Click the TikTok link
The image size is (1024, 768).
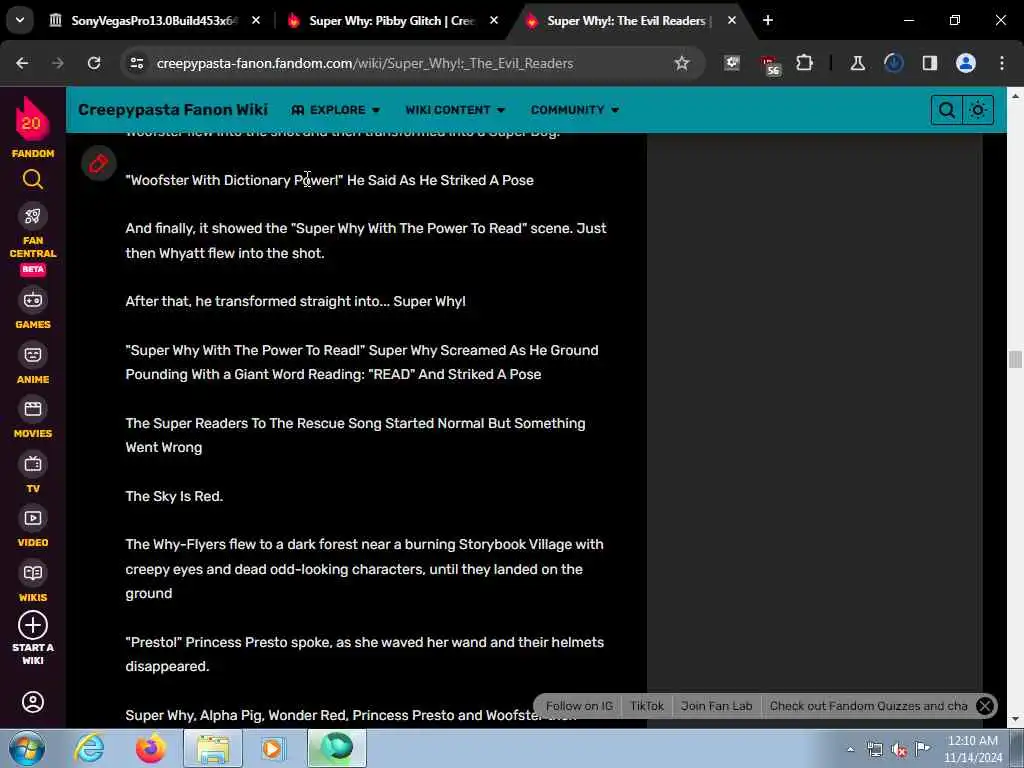[647, 706]
